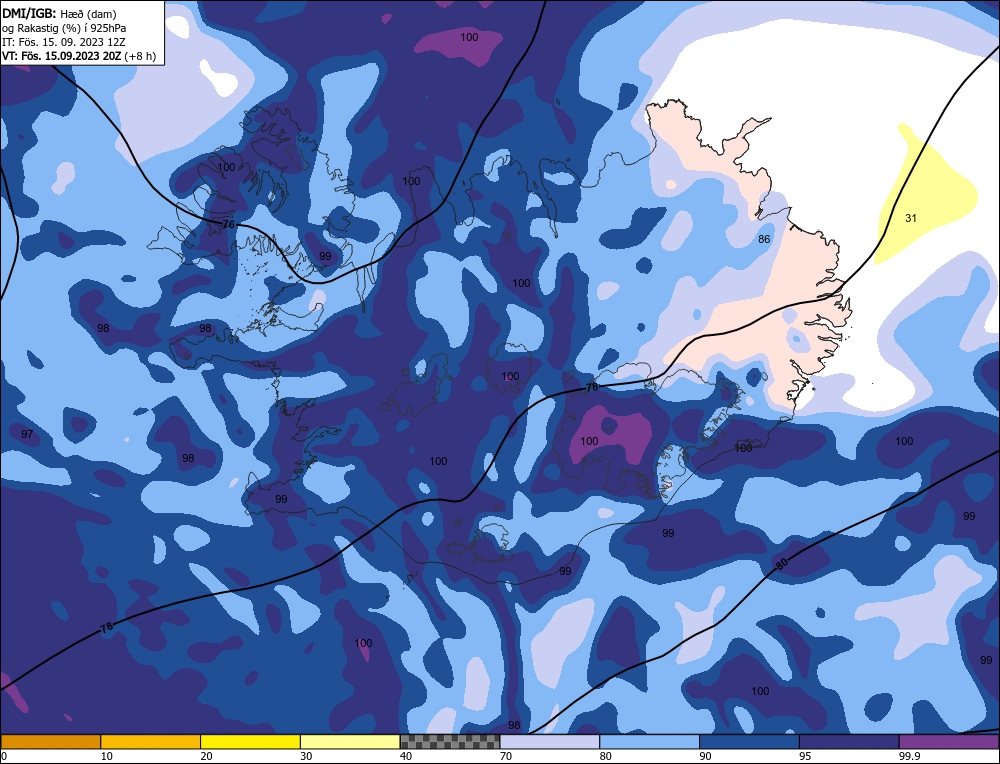Click the "VT: Fös. 15.09.2023 20Z (+8 h)" line
Image resolution: width=1000 pixels, height=764 pixels.
79,56
